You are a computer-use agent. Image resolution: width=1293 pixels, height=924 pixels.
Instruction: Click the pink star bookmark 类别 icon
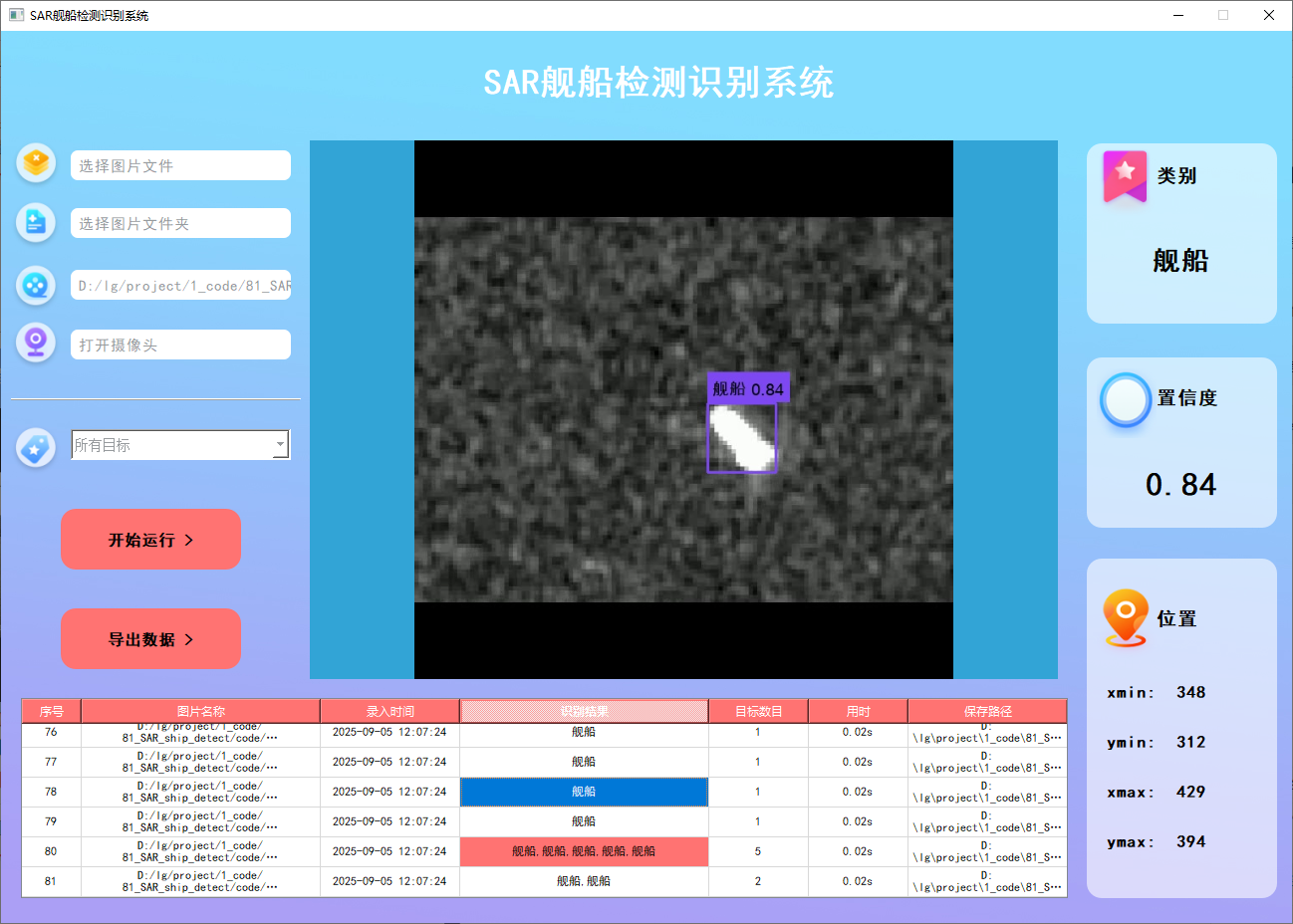click(x=1125, y=177)
